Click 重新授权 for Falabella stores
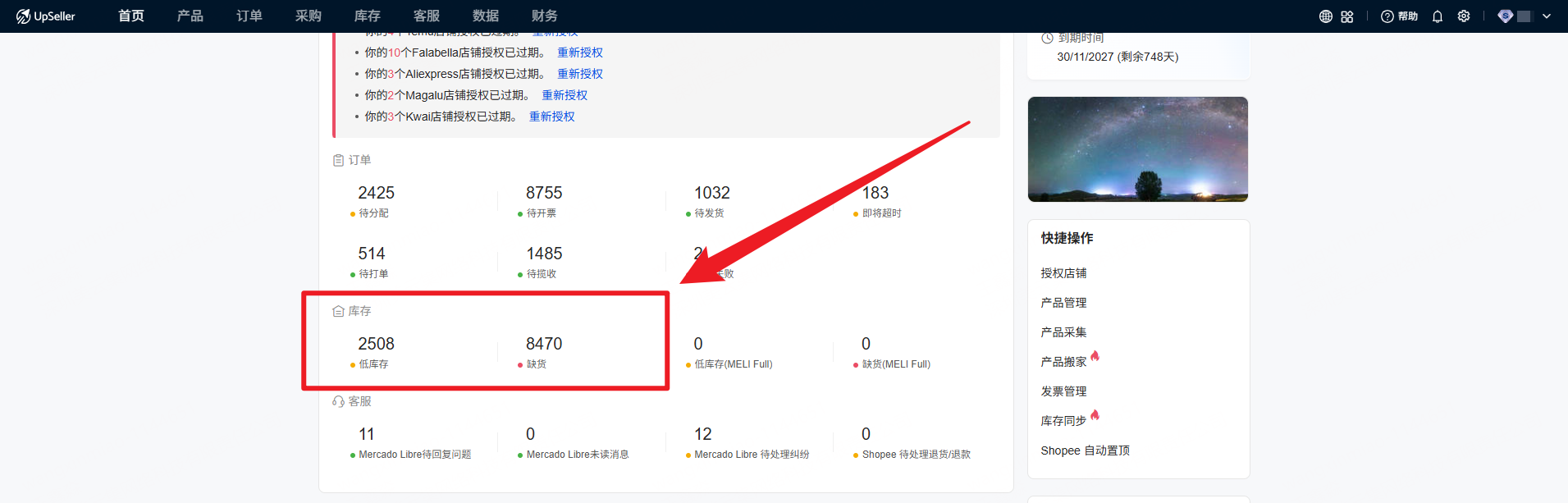 (580, 53)
